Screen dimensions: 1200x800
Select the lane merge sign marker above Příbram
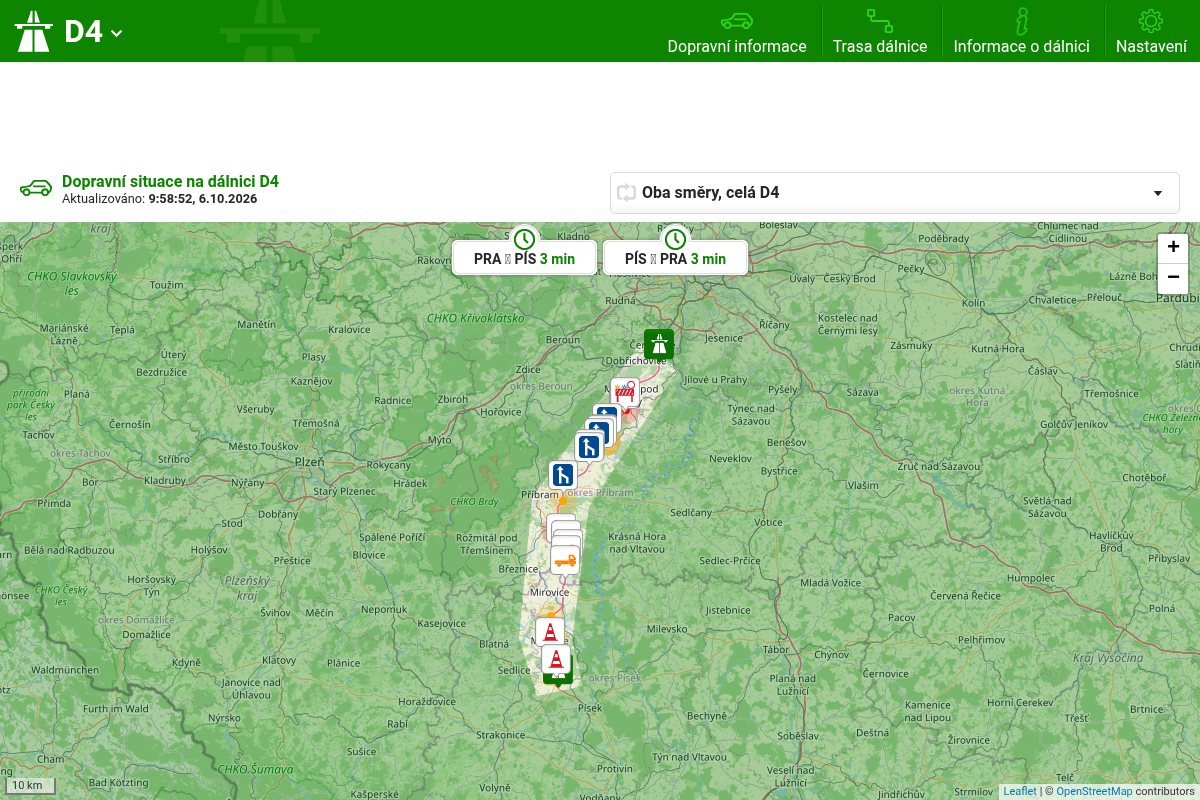563,475
